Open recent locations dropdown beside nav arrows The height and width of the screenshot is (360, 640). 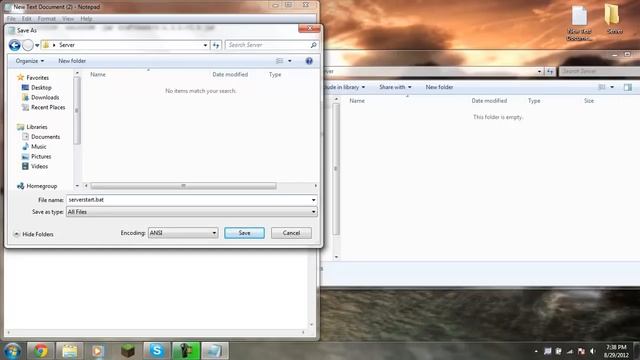pos(37,45)
